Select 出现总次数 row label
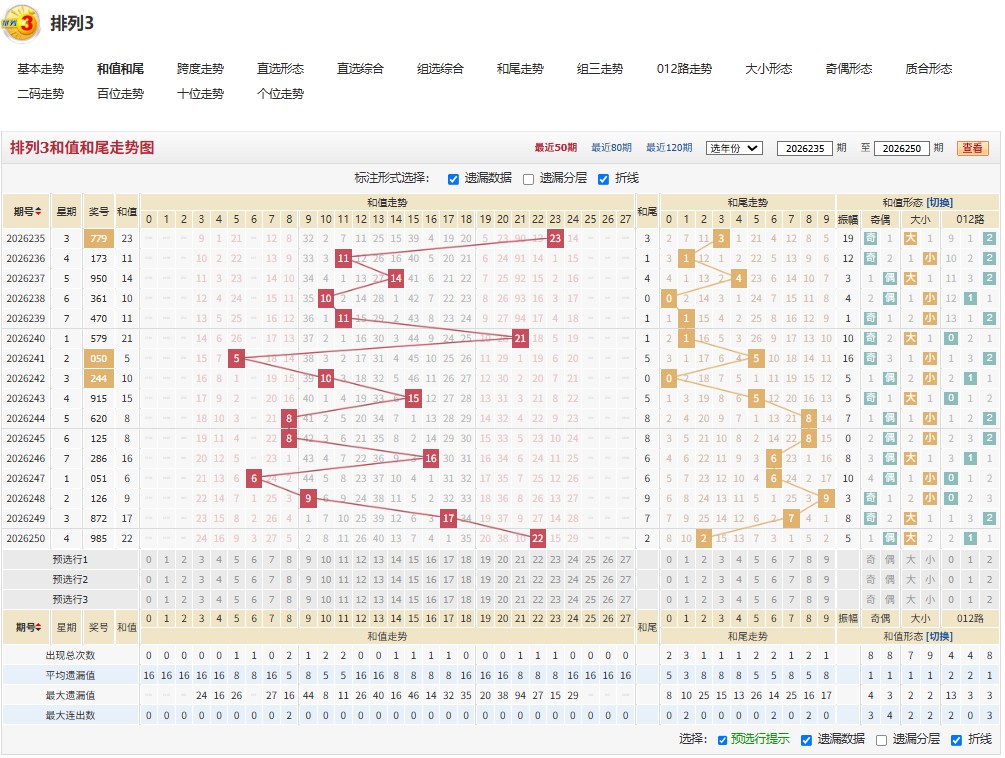The width and height of the screenshot is (1005, 758). tap(70, 655)
